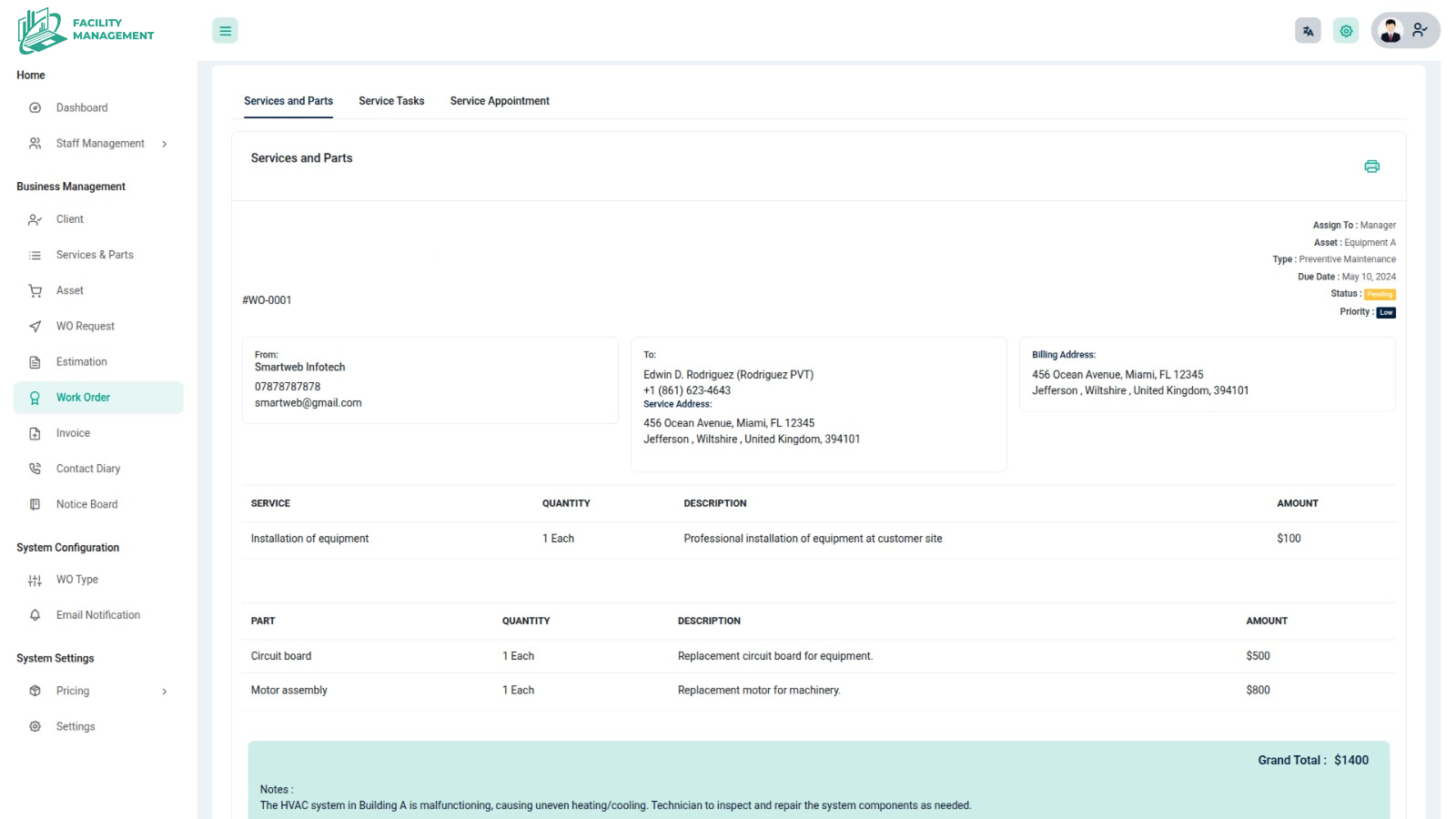The height and width of the screenshot is (819, 1456).
Task: Open the Service Appointment tab
Action: point(500,101)
